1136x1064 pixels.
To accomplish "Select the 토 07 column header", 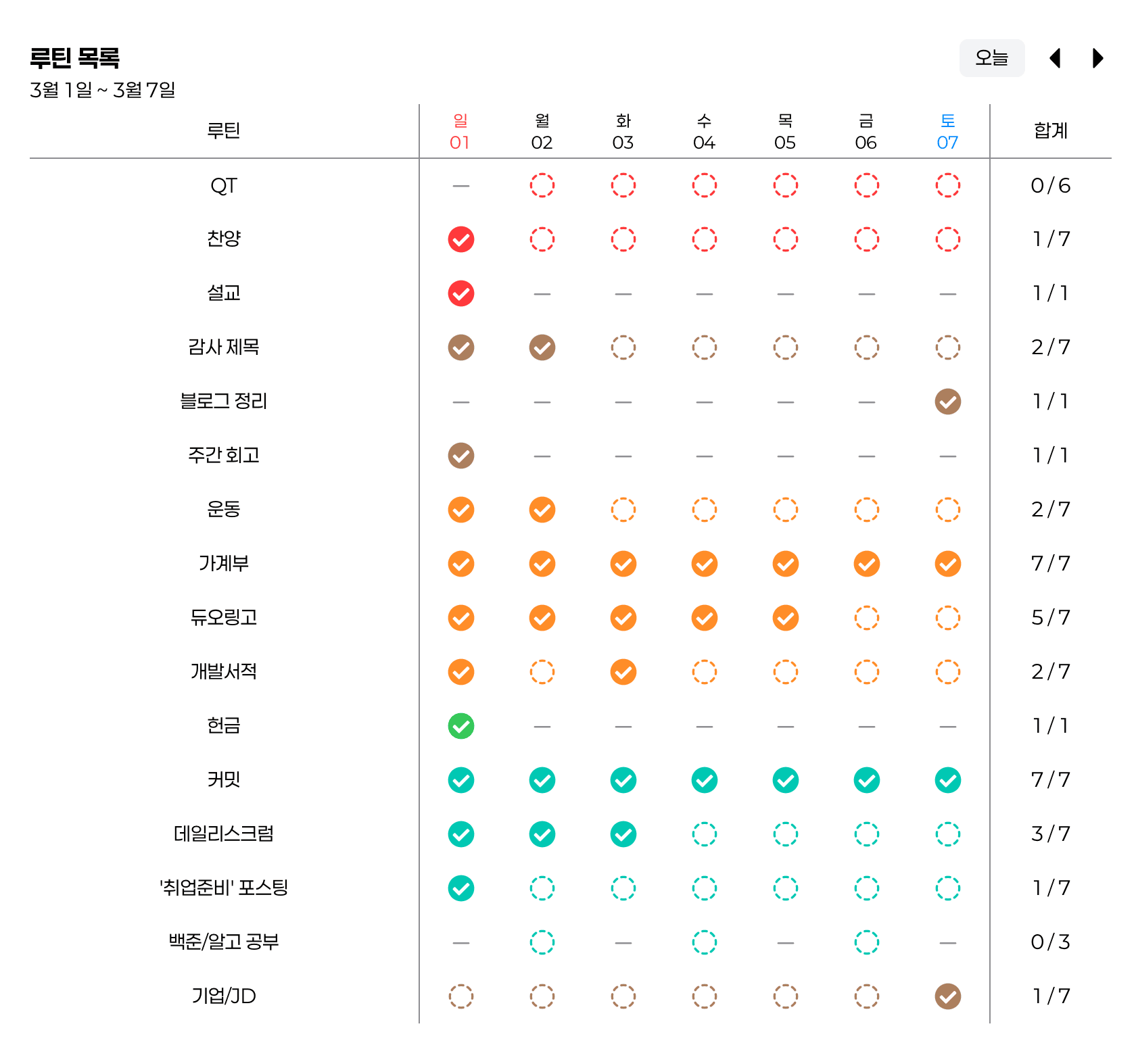I will click(x=948, y=132).
